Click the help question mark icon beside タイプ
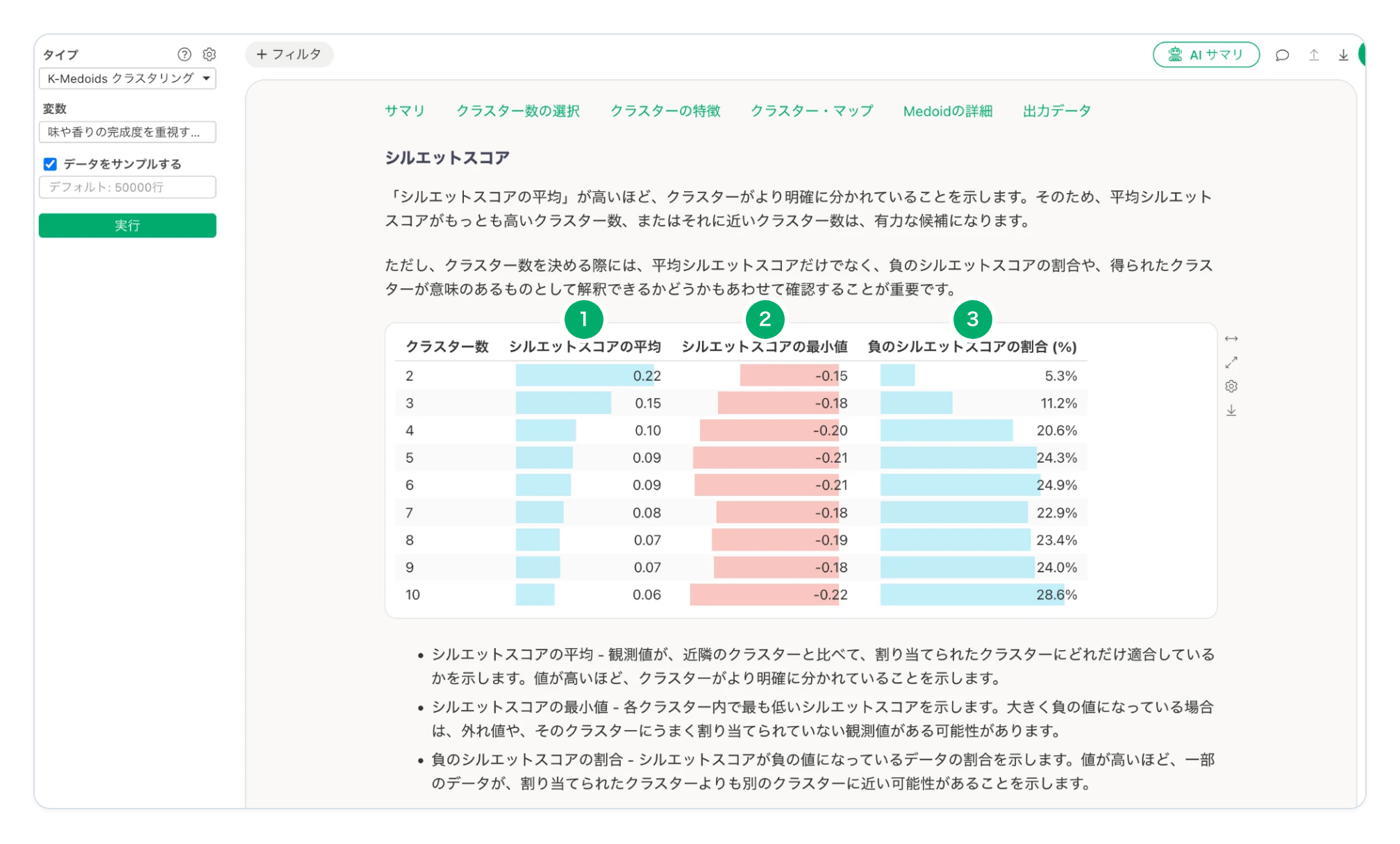 (184, 54)
